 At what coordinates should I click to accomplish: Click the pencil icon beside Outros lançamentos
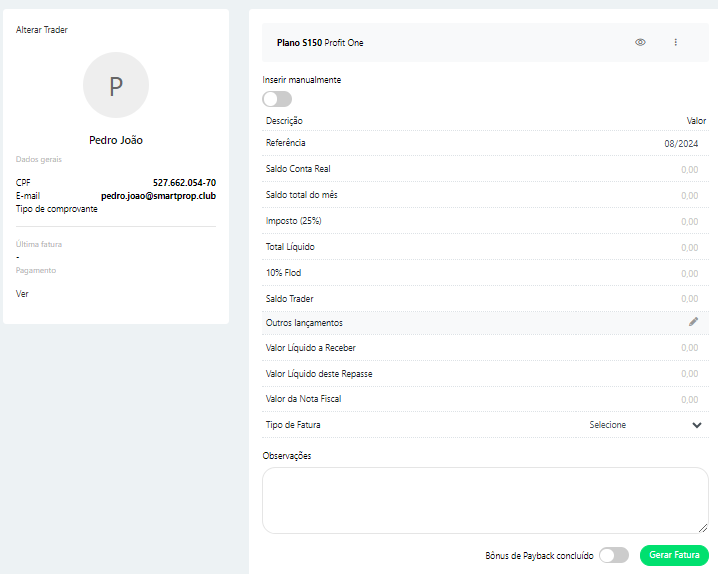tap(693, 322)
